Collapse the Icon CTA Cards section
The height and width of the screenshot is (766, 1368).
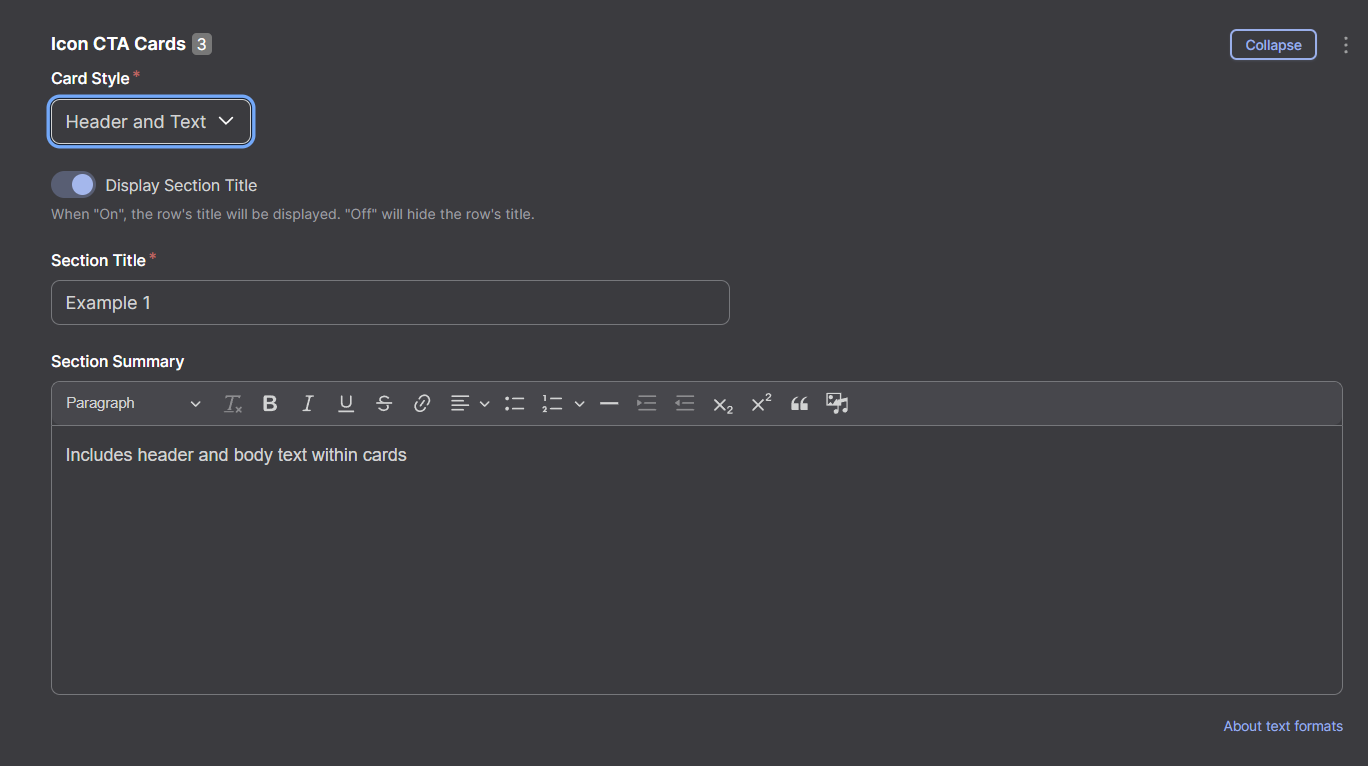tap(1272, 45)
